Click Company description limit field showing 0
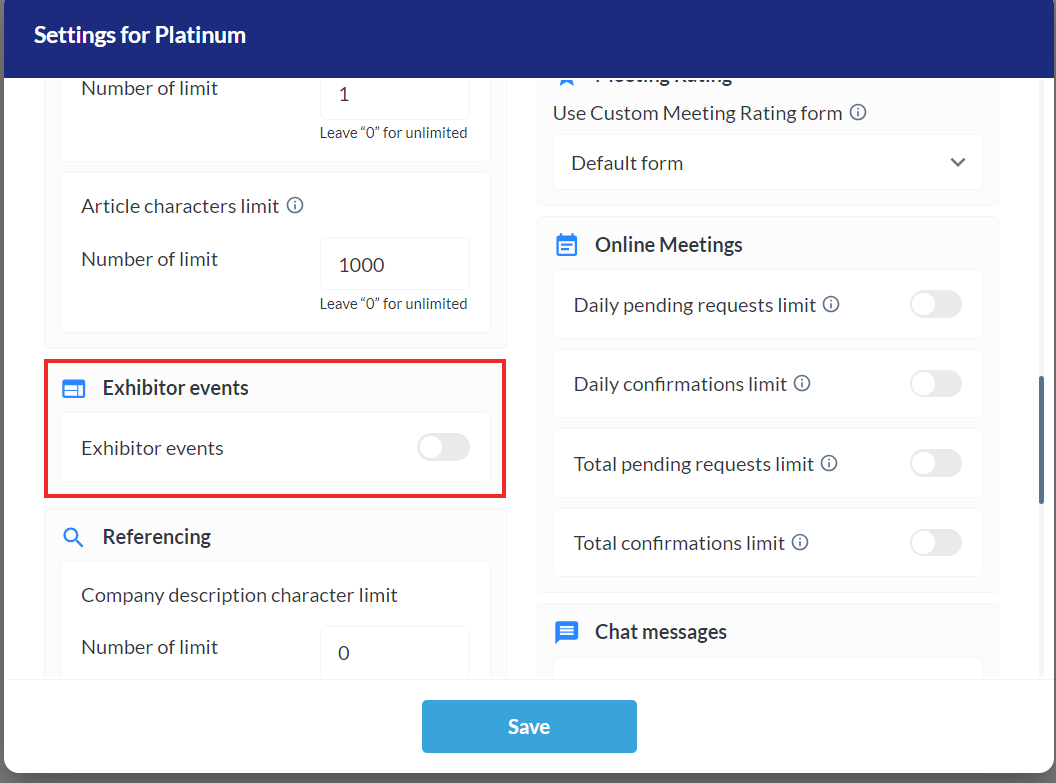 click(394, 653)
